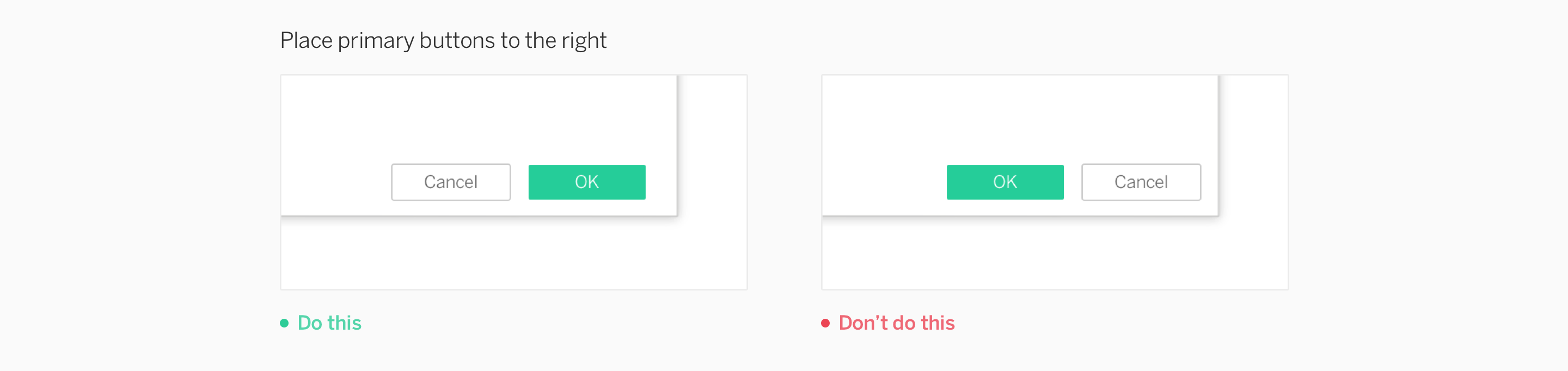Click the left example dialog card

(478, 122)
